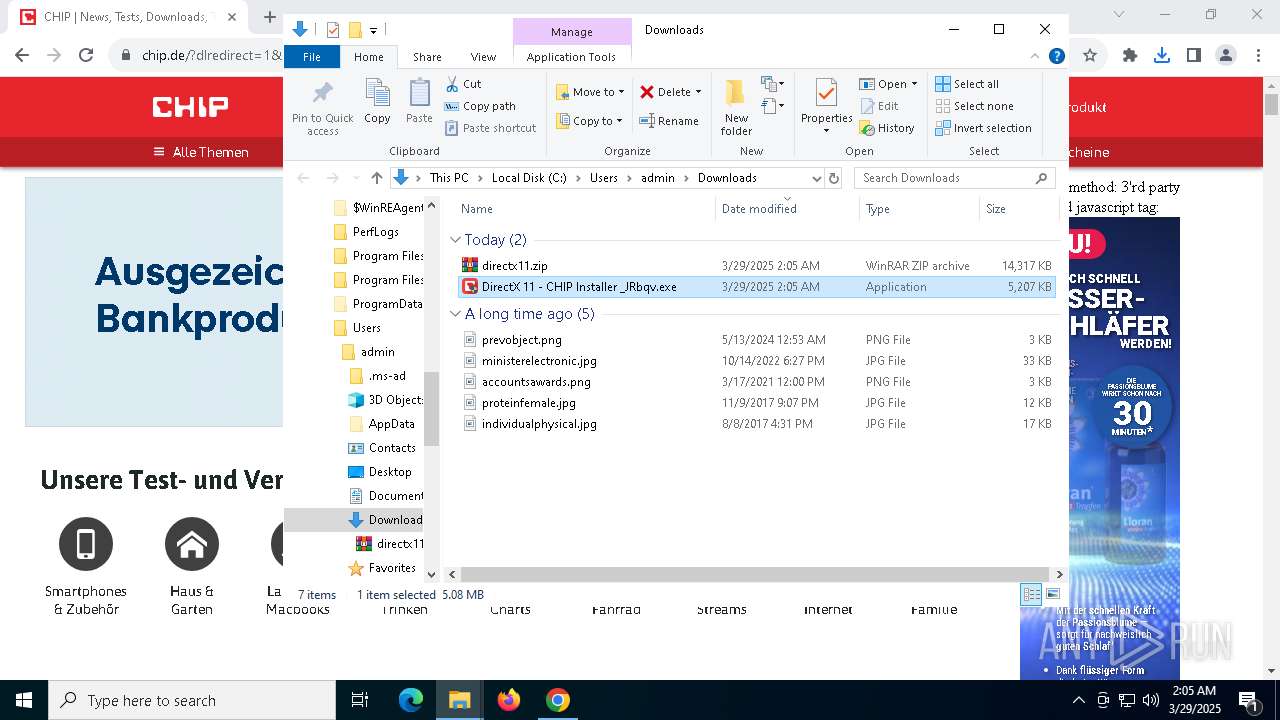
Task: Minimize the ribbon chevron
Action: pos(1036,57)
